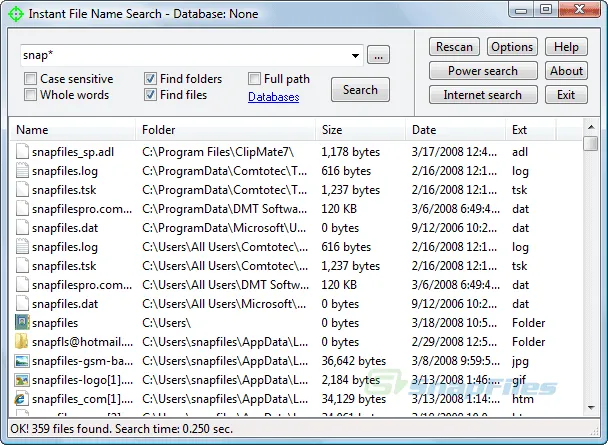Click the browse "..." button beside search box
The width and height of the screenshot is (608, 445).
tap(378, 55)
